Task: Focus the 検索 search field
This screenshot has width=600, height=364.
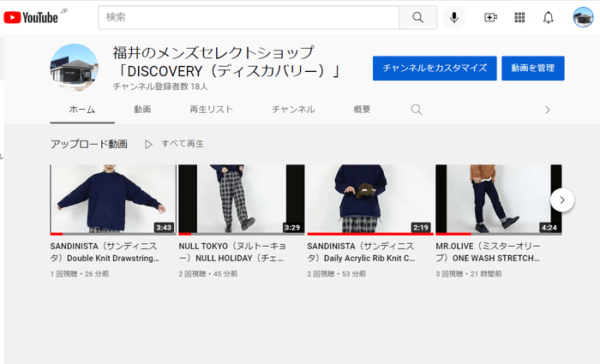Action: coord(249,17)
